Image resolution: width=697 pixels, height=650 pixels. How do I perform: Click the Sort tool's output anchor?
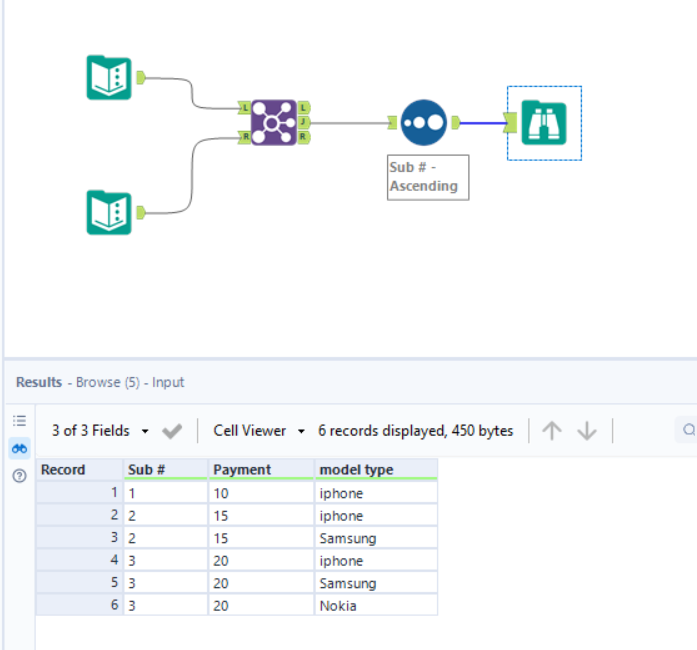pos(456,123)
